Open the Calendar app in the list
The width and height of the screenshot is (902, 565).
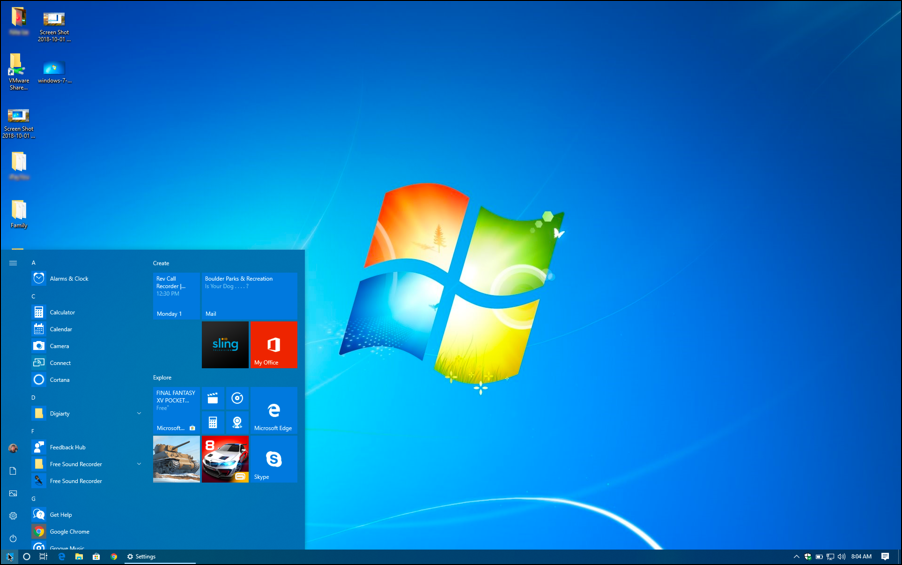point(86,329)
